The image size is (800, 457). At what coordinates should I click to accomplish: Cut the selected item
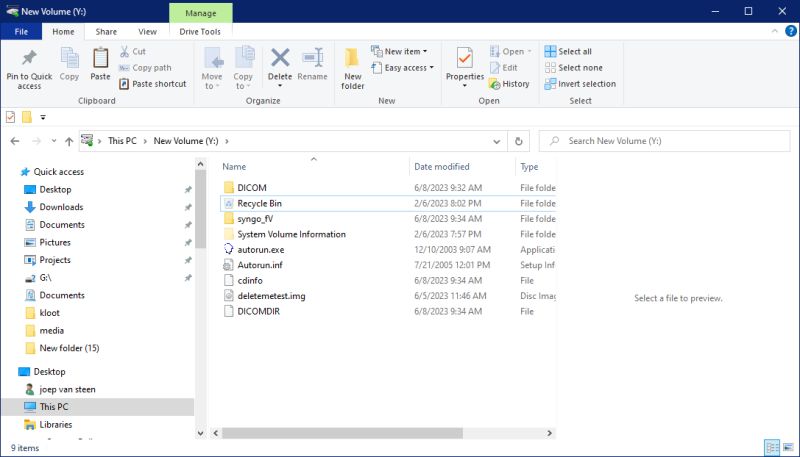coord(133,52)
